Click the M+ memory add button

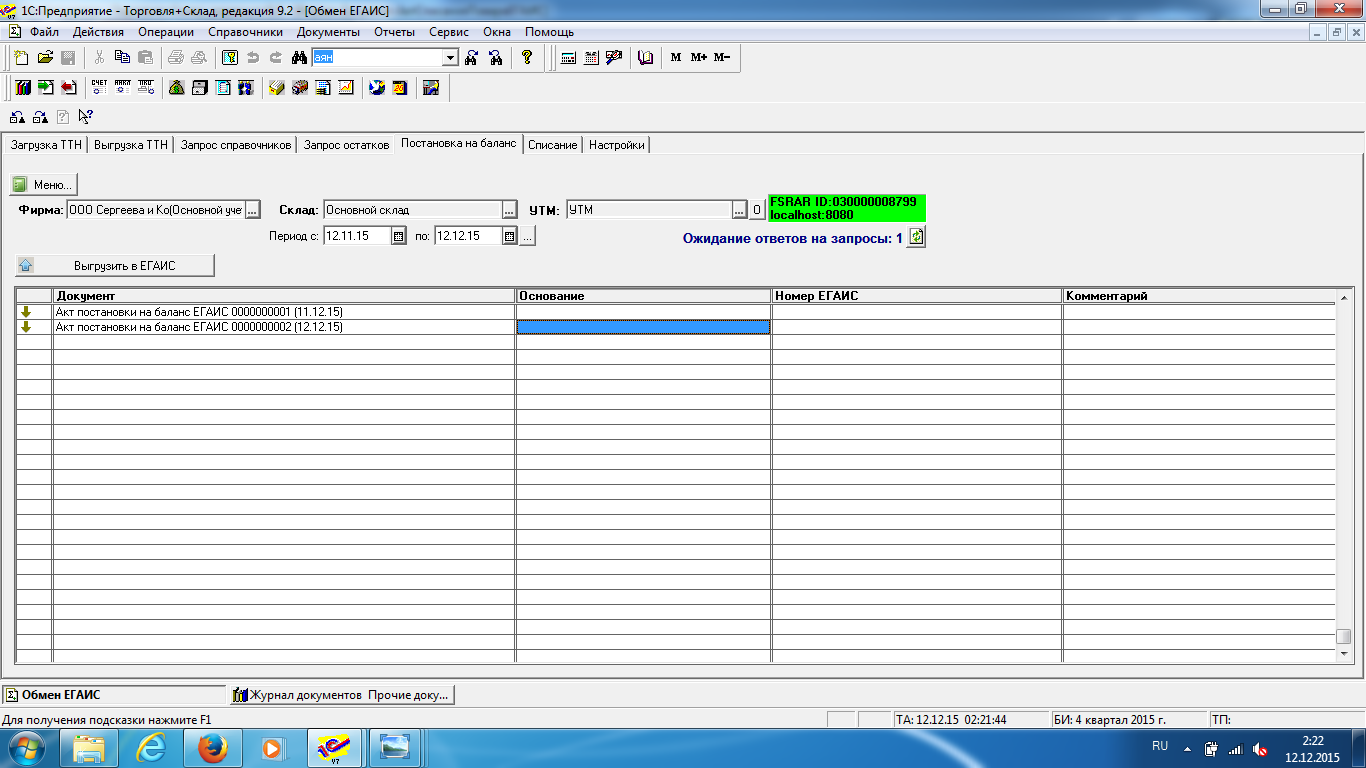tap(698, 58)
